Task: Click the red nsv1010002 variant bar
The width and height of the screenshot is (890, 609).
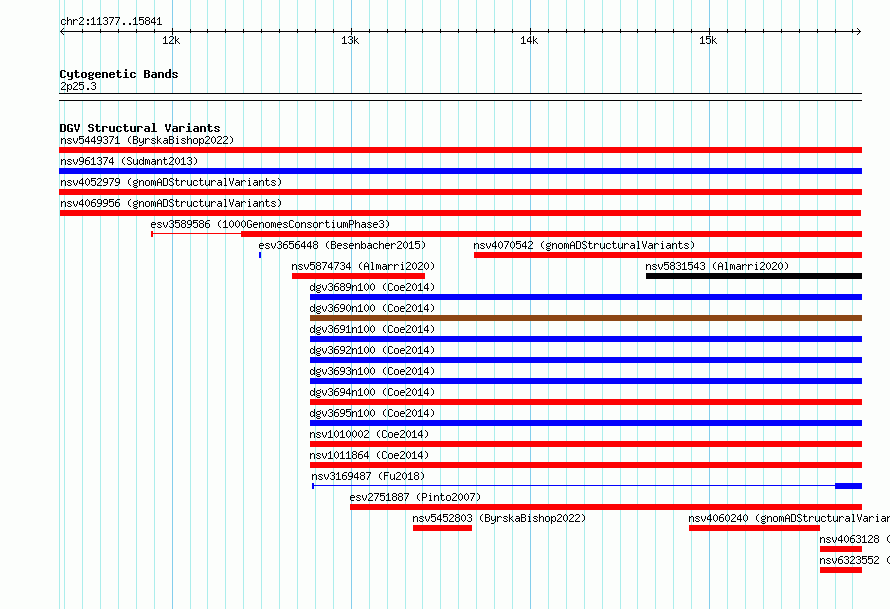Action: point(586,444)
